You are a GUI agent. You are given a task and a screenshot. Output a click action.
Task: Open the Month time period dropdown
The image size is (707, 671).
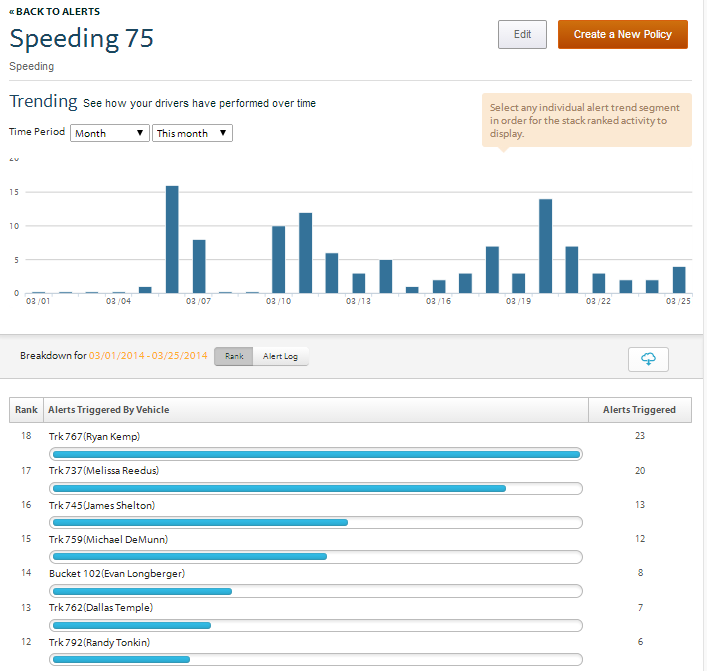coord(109,133)
